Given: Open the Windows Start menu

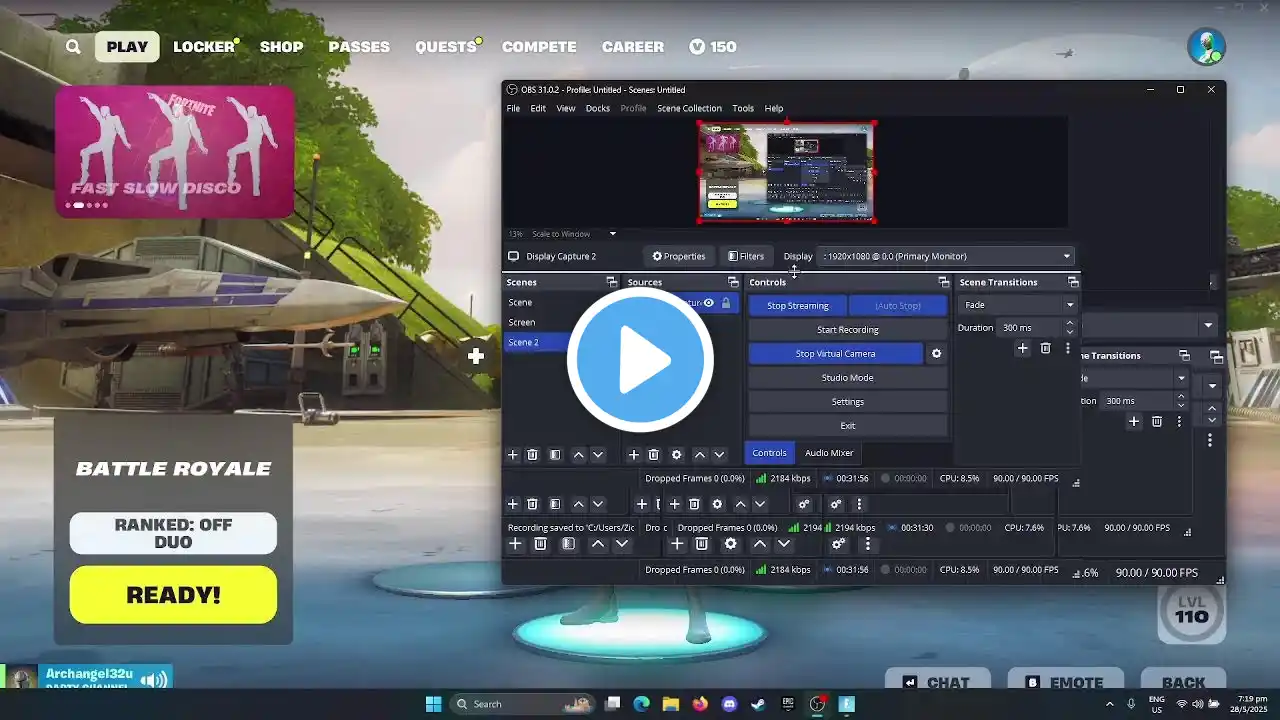Looking at the screenshot, I should (433, 704).
